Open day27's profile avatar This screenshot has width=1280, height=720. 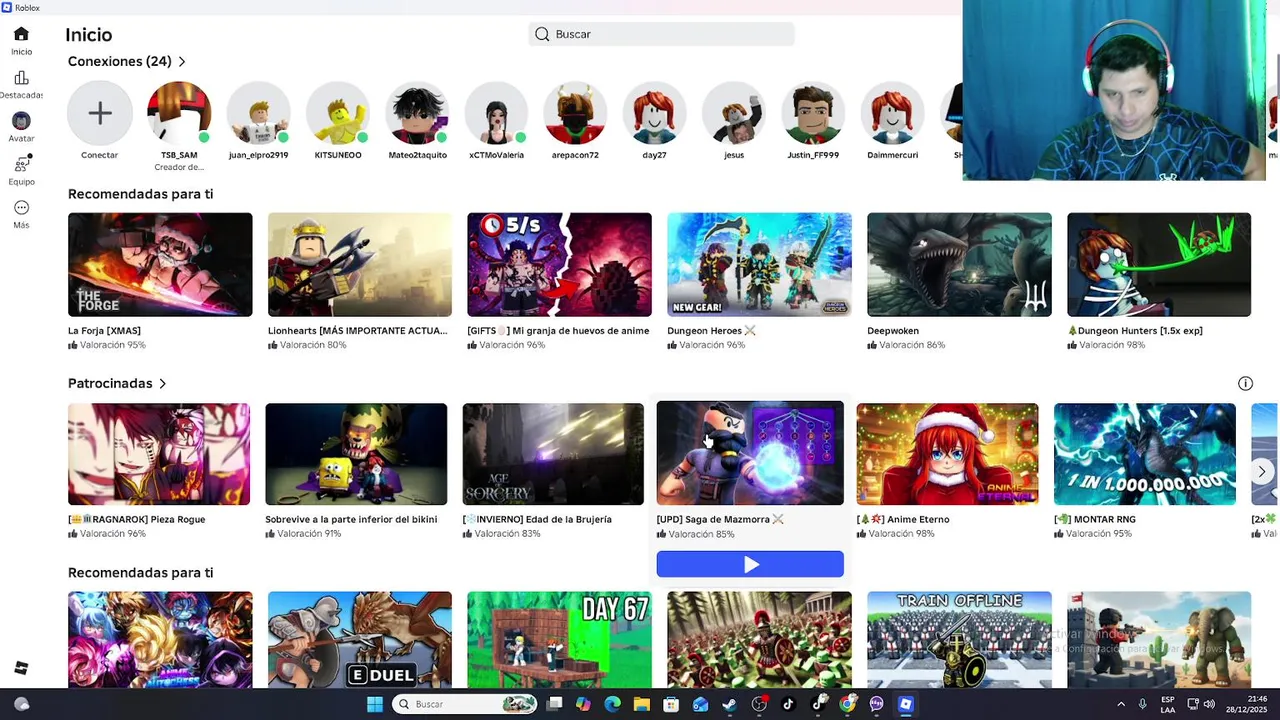(x=654, y=113)
